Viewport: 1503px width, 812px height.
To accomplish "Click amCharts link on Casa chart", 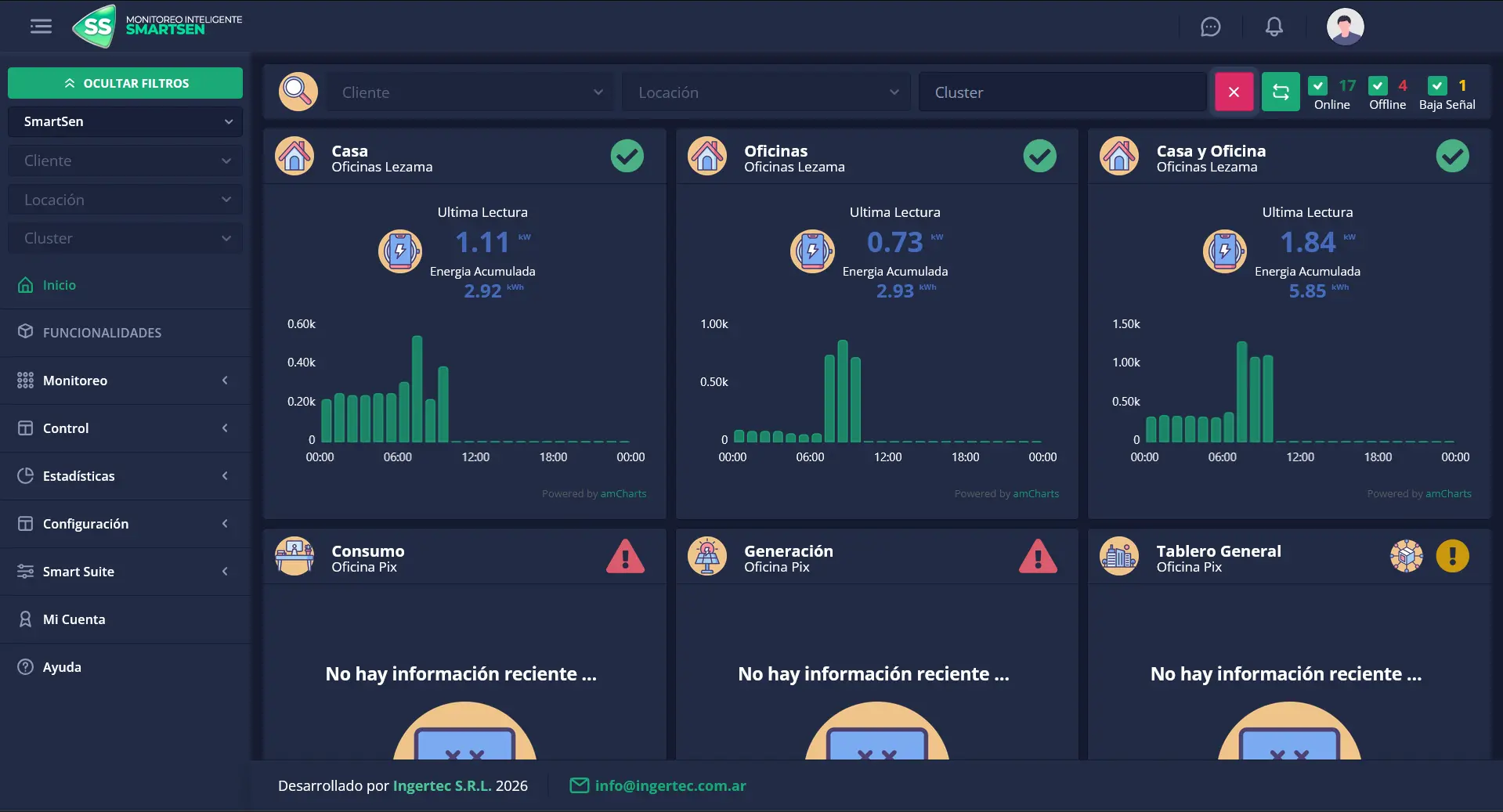I will [x=623, y=494].
